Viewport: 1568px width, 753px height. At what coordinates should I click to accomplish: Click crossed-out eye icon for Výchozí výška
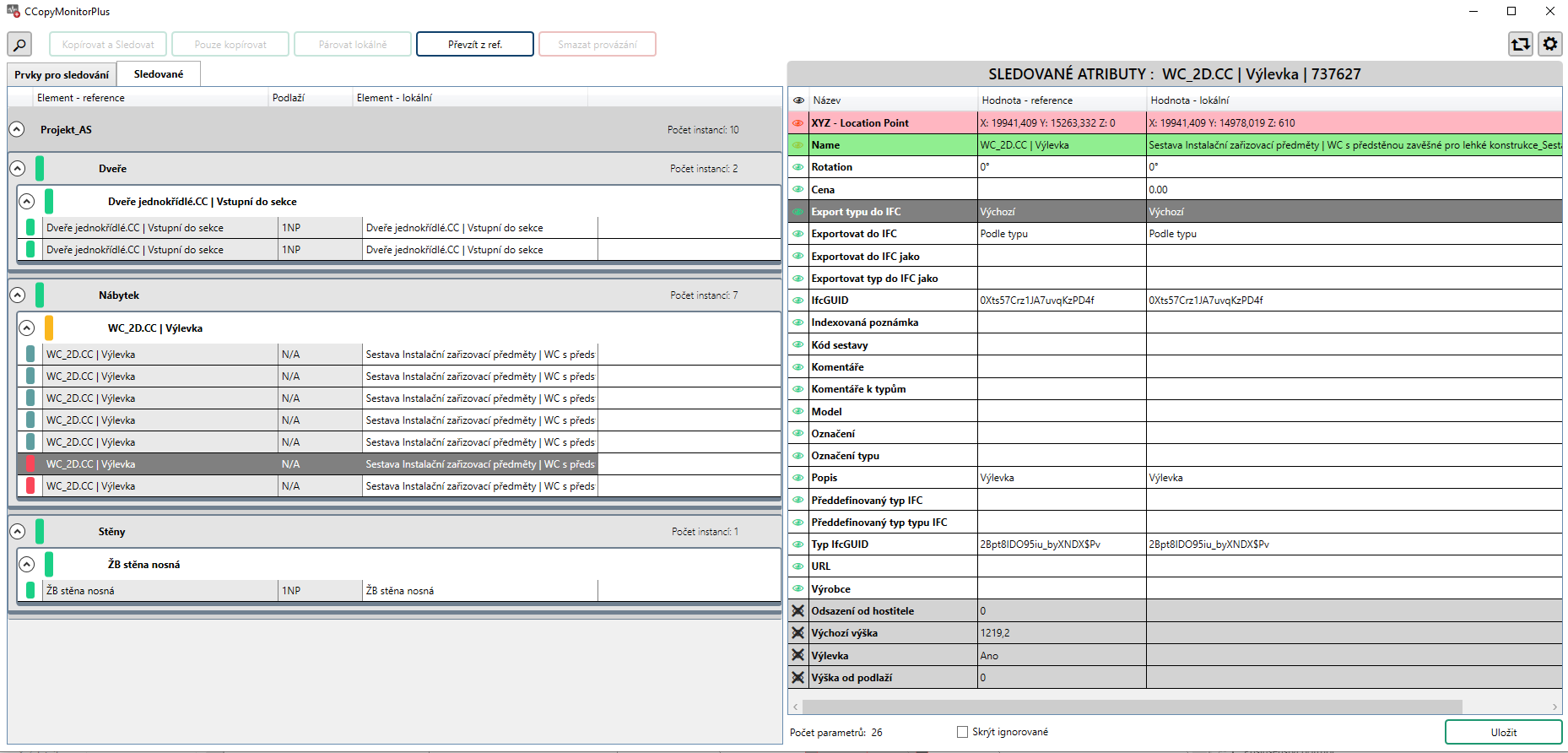point(798,633)
